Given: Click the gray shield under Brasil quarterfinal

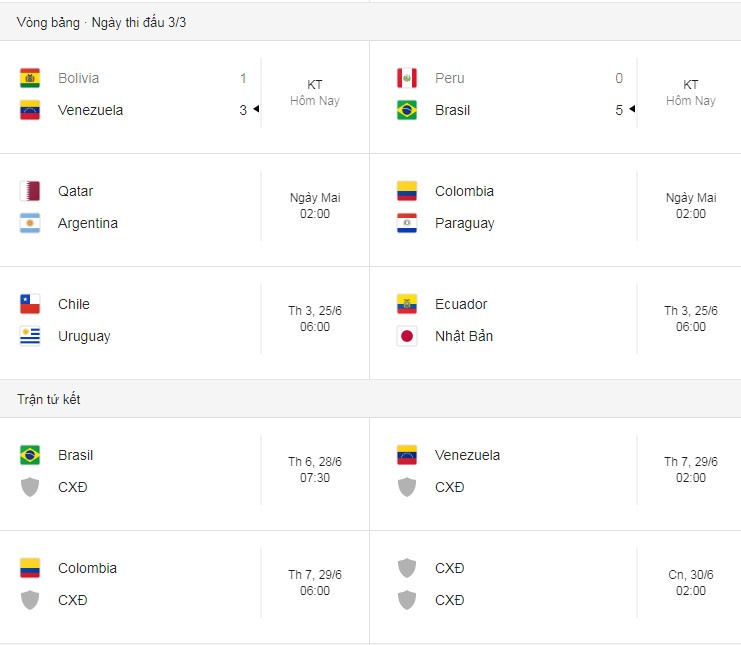Looking at the screenshot, I should coord(30,487).
